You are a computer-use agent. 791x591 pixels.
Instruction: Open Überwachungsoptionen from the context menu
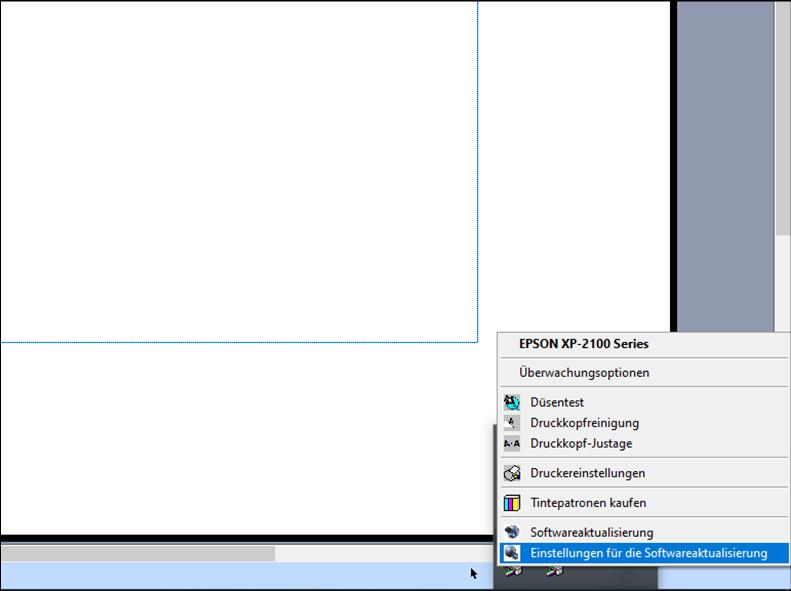tap(644, 373)
